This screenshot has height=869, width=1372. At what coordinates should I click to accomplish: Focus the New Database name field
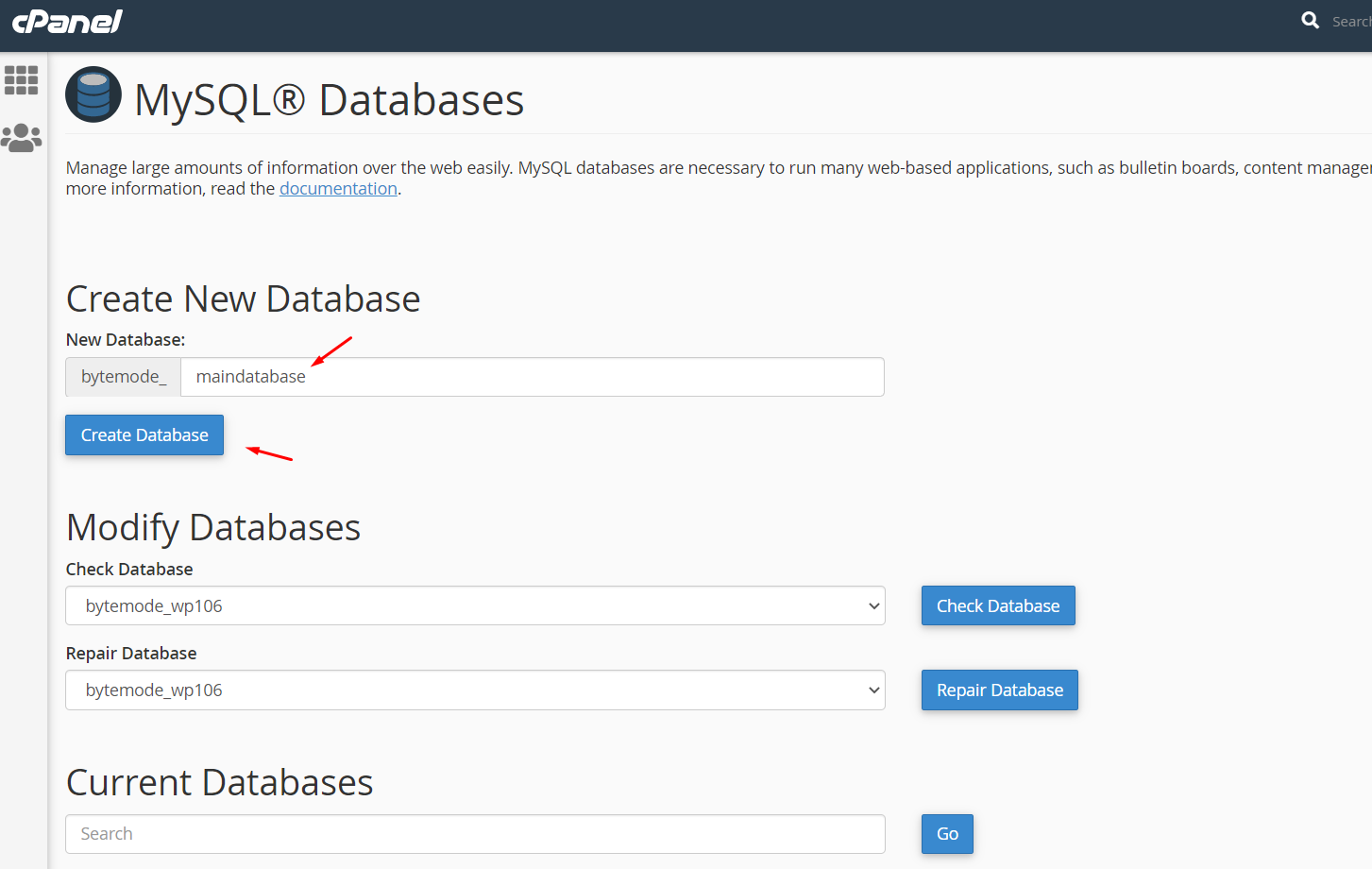532,377
